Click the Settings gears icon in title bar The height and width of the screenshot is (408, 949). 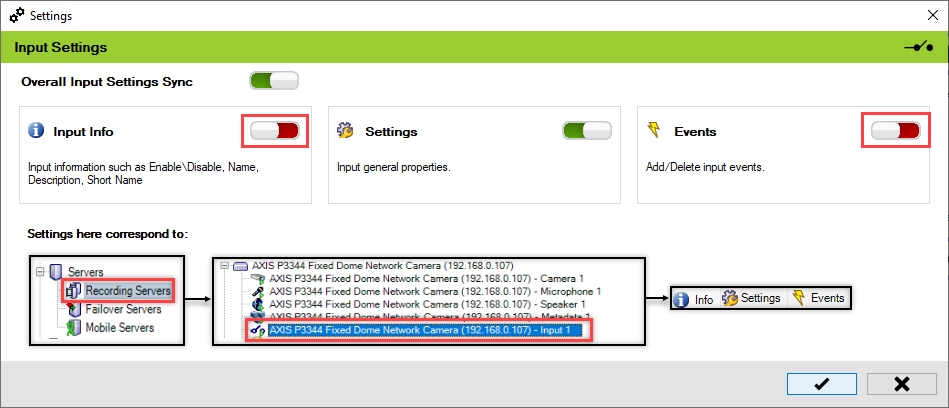pyautogui.click(x=16, y=16)
